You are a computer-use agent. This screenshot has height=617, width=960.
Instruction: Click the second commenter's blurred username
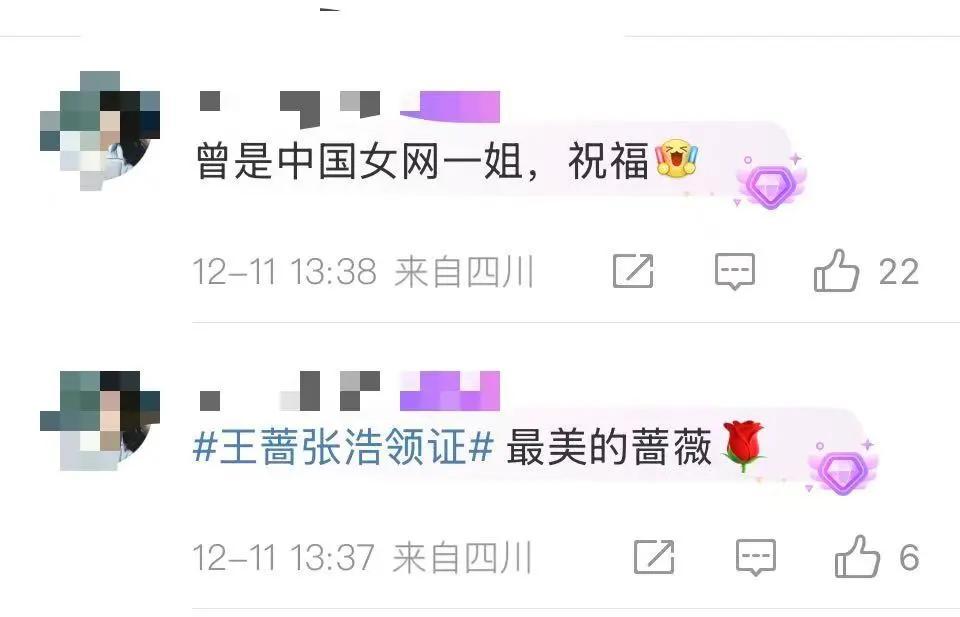pos(290,391)
